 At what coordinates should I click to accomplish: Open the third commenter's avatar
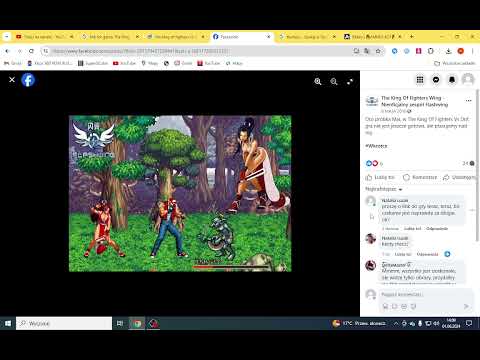point(371,265)
